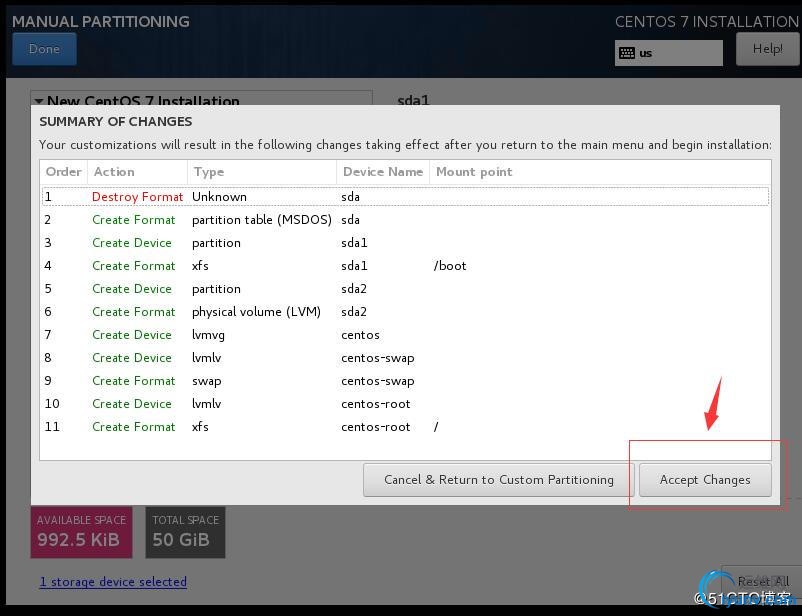This screenshot has width=802, height=616.
Task: Select the lvmvg centos row
Action: 405,335
